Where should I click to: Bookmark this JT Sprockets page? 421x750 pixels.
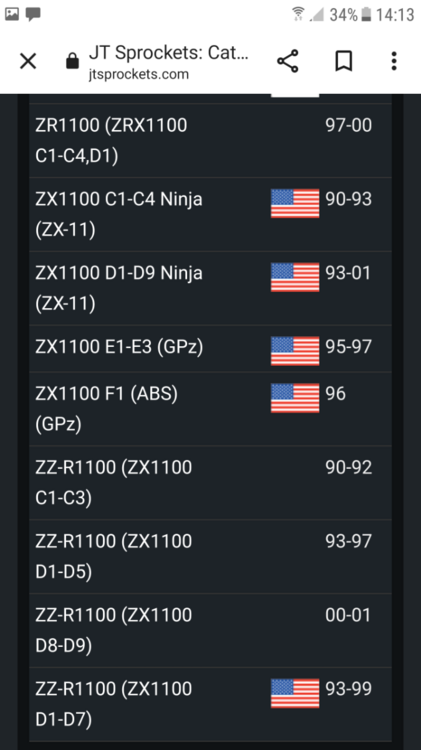coord(343,61)
